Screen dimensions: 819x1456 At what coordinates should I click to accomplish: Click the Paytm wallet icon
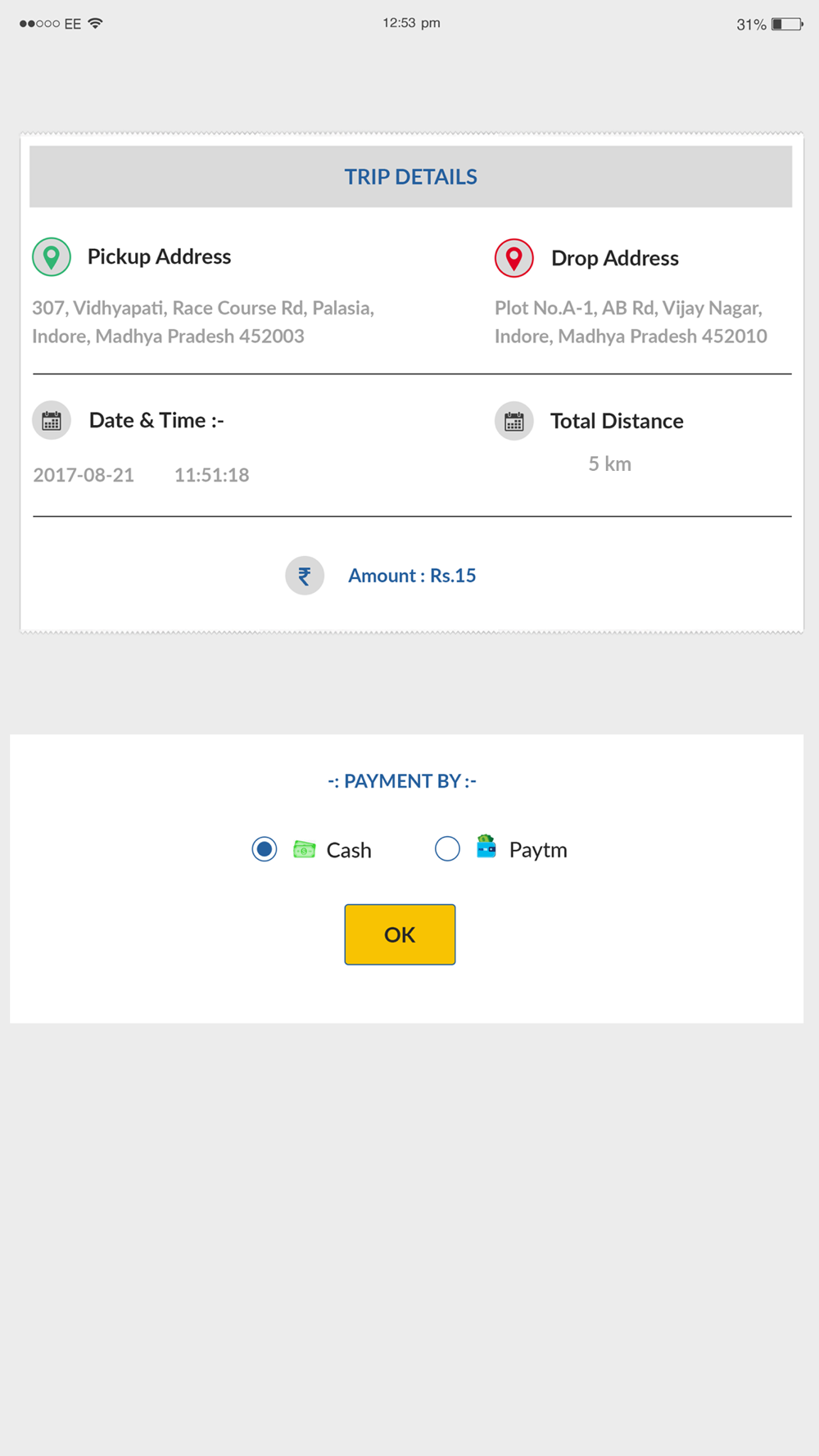[486, 847]
